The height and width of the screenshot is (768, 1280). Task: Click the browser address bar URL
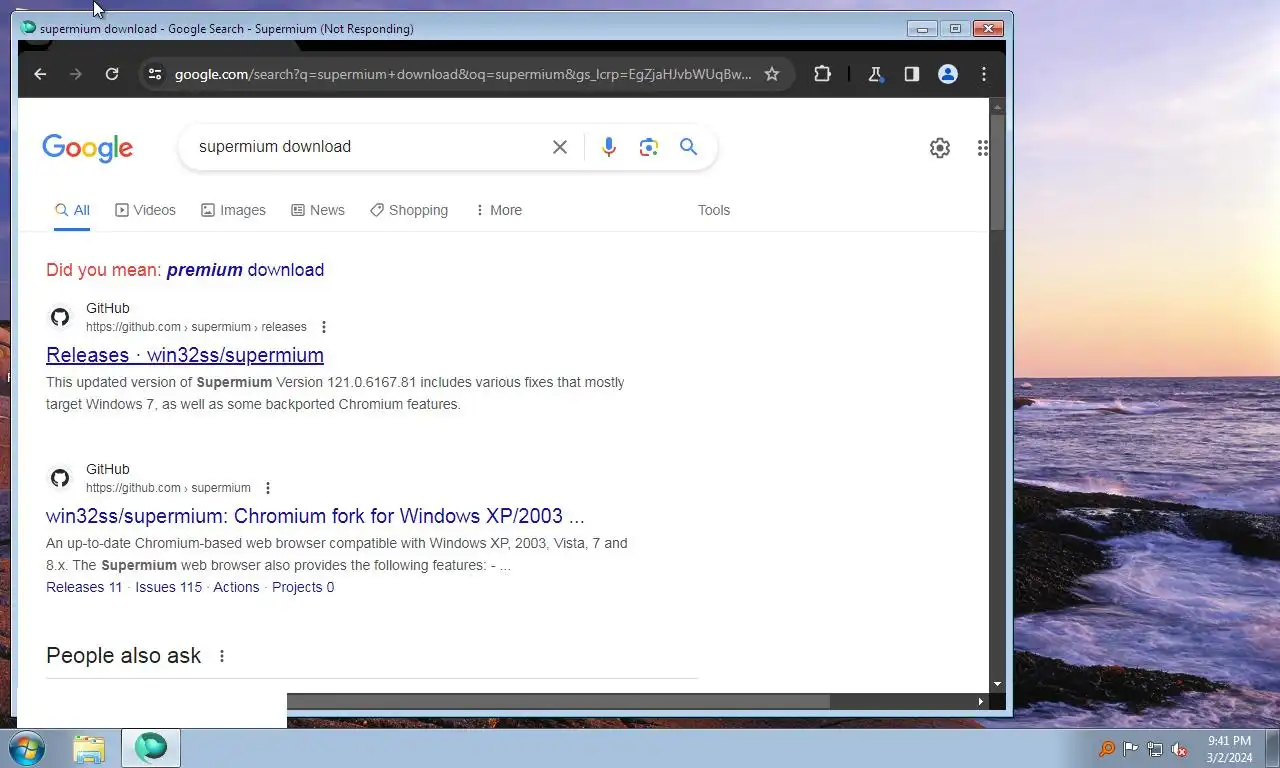click(463, 74)
